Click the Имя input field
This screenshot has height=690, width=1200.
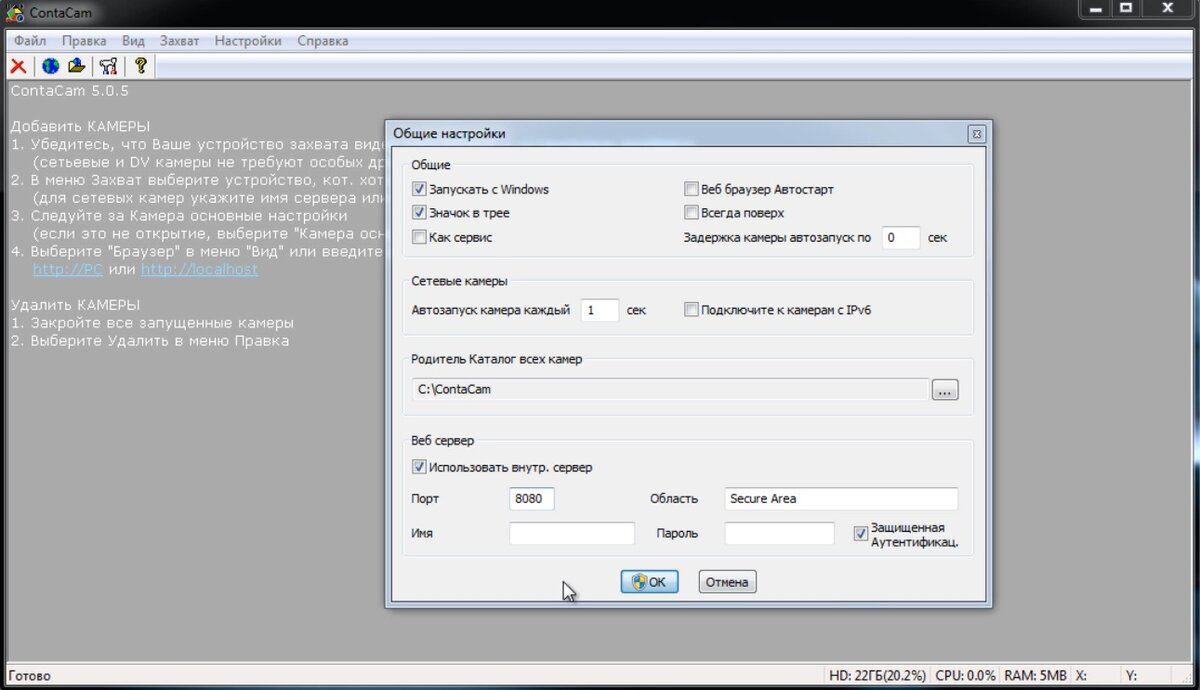pyautogui.click(x=572, y=534)
